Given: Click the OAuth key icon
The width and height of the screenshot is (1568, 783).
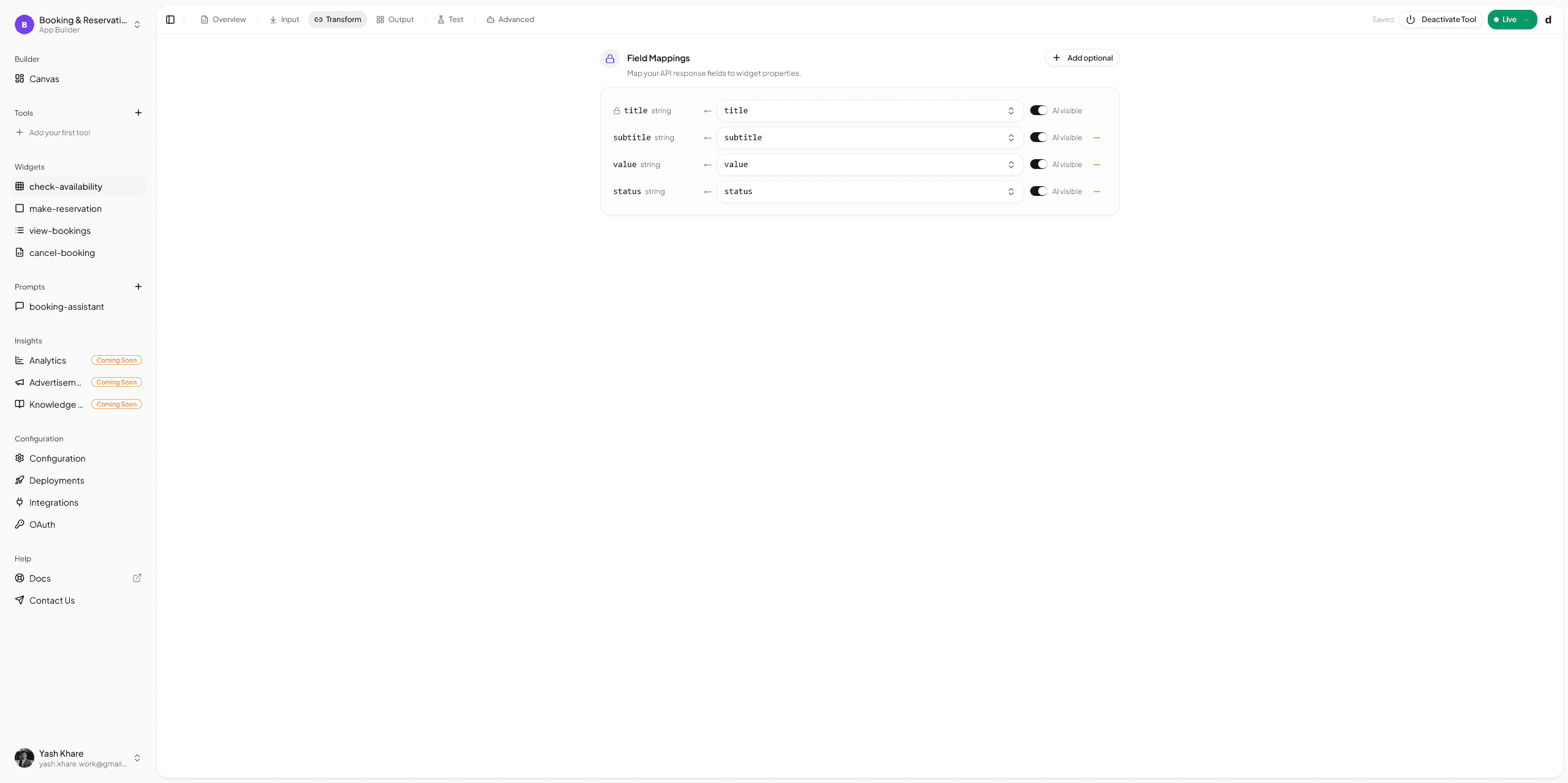Looking at the screenshot, I should click(19, 524).
